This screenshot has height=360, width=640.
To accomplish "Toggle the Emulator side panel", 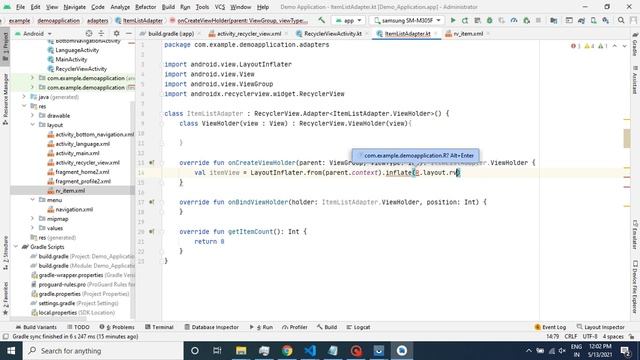I will pyautogui.click(x=635, y=235).
